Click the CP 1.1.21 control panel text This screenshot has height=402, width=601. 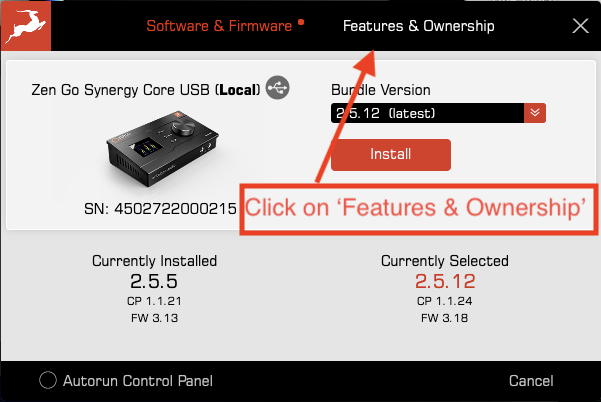(154, 301)
